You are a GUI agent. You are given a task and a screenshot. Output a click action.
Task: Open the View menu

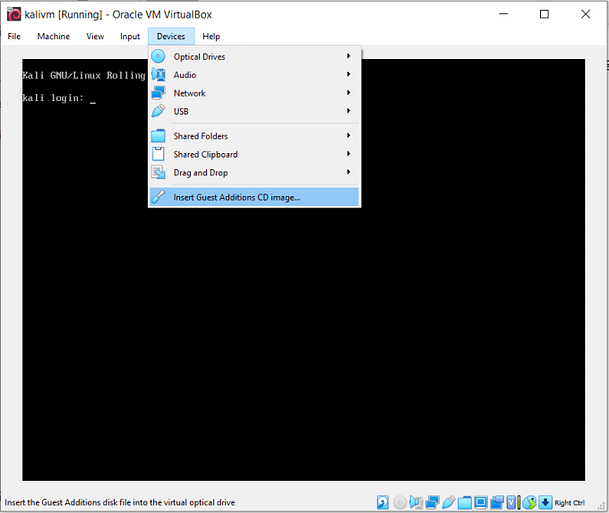[x=95, y=36]
